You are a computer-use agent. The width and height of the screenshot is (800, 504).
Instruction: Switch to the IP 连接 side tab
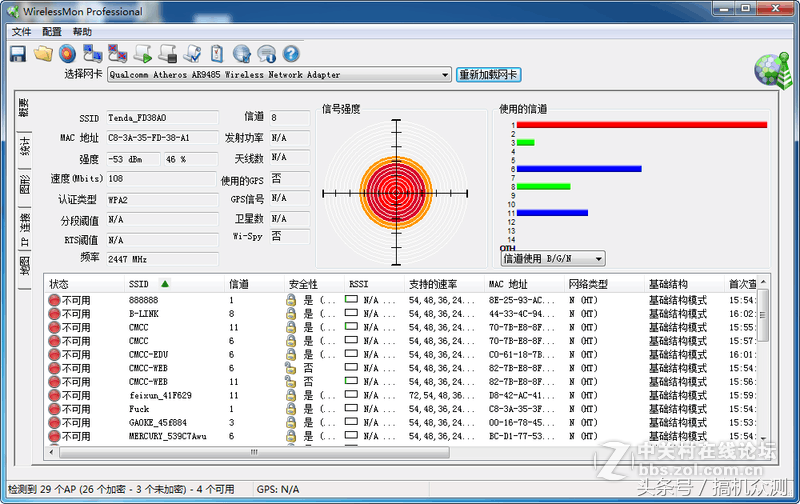point(24,230)
